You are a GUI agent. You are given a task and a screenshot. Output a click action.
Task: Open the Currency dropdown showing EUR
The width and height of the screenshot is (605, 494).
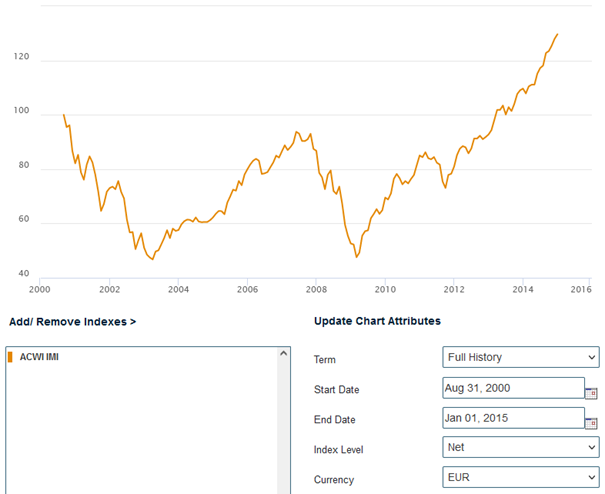[x=521, y=477]
